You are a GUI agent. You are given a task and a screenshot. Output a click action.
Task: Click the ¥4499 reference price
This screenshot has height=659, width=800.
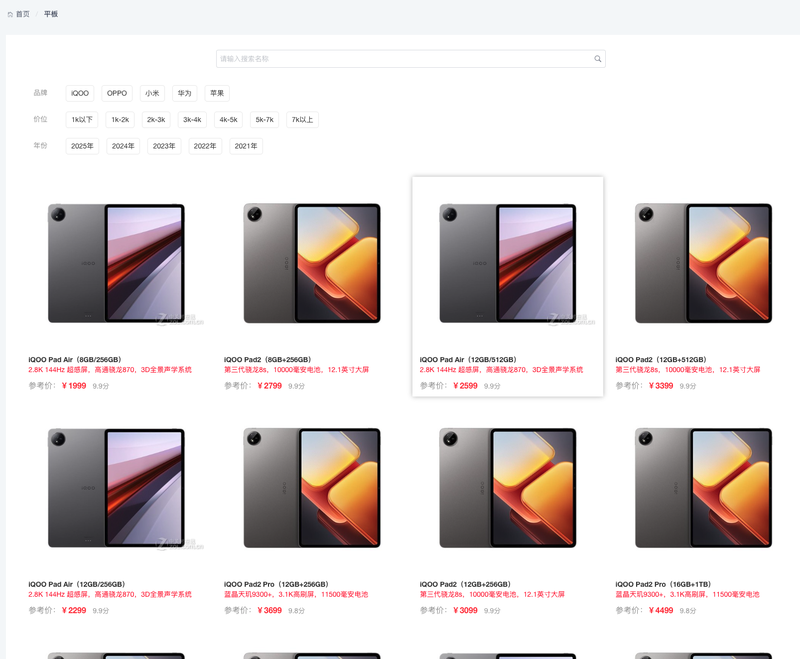tap(661, 610)
